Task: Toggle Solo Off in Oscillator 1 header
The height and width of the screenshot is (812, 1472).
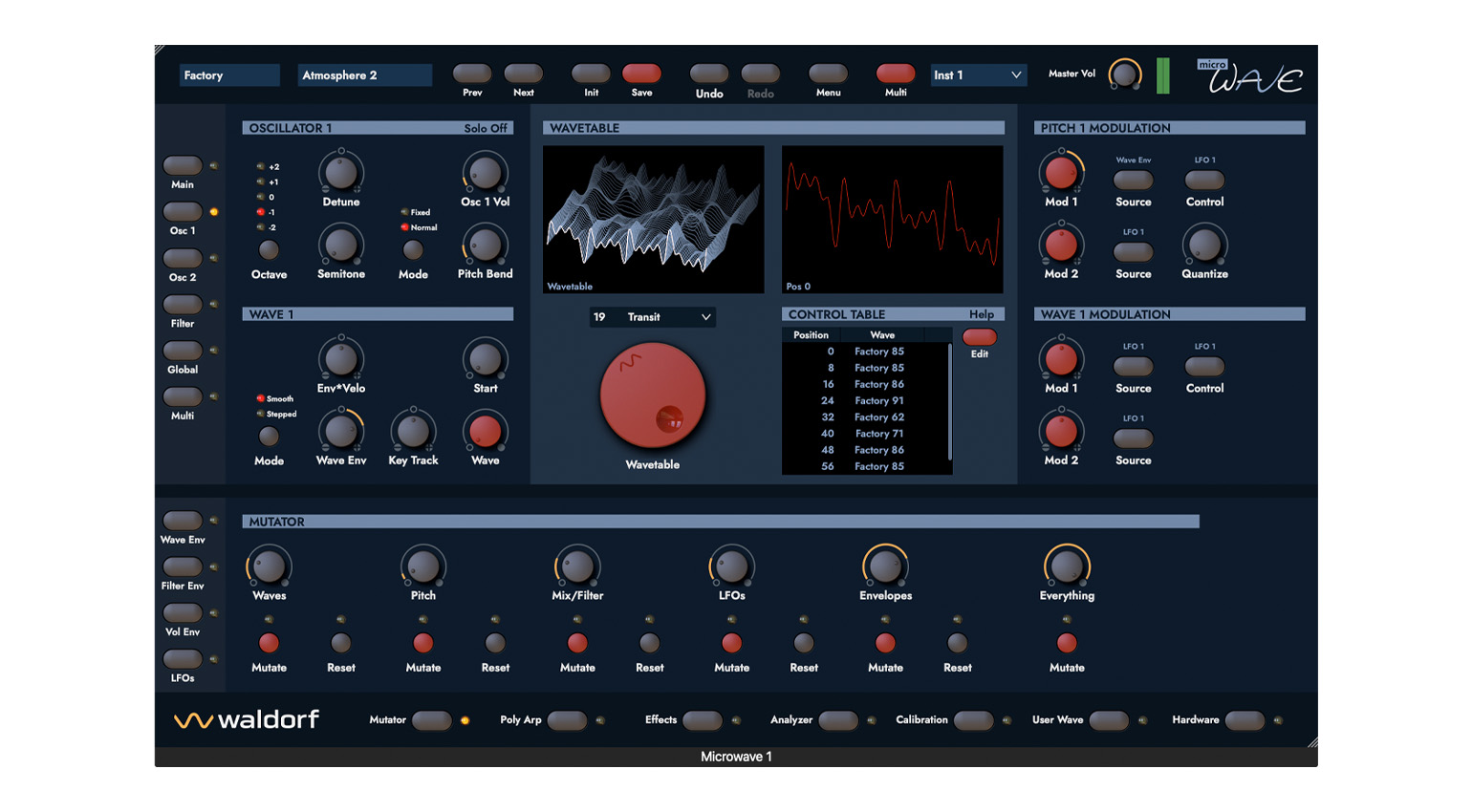Action: pyautogui.click(x=486, y=128)
